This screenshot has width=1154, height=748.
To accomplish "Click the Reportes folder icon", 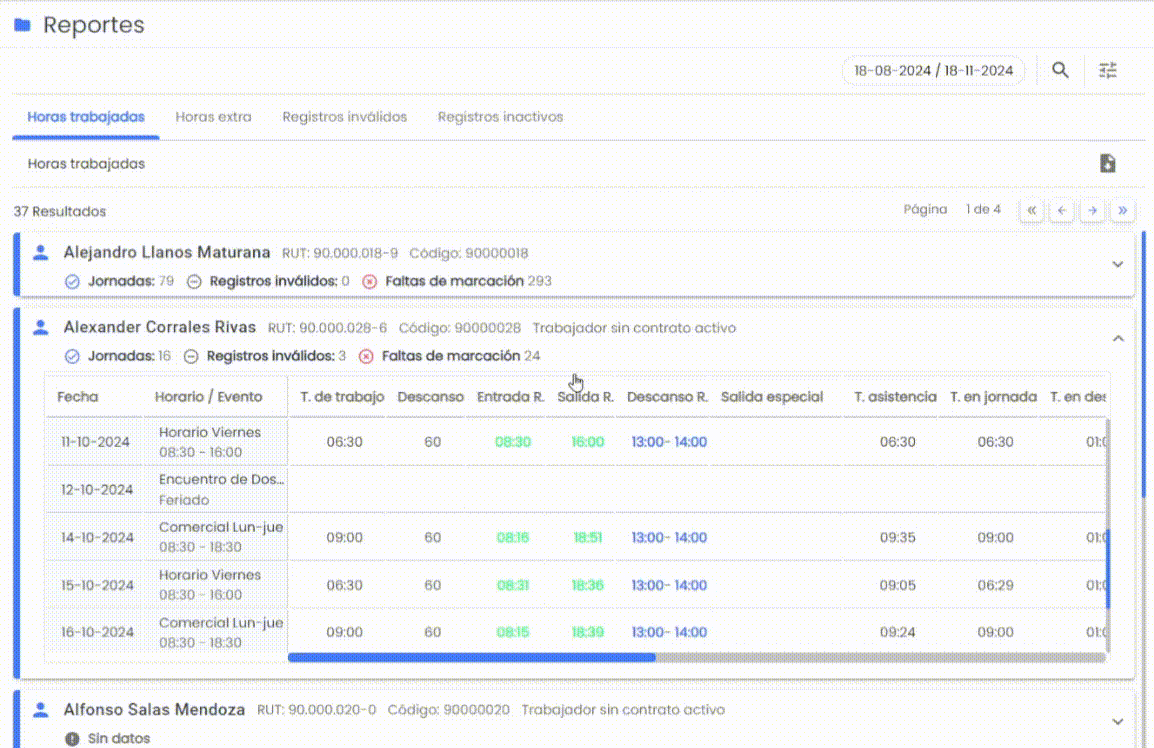I will pos(23,25).
